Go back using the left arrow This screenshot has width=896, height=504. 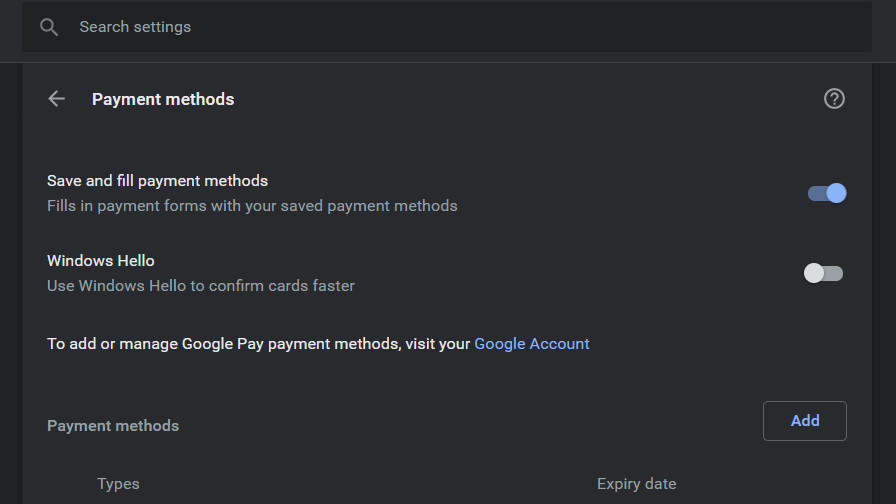[57, 99]
